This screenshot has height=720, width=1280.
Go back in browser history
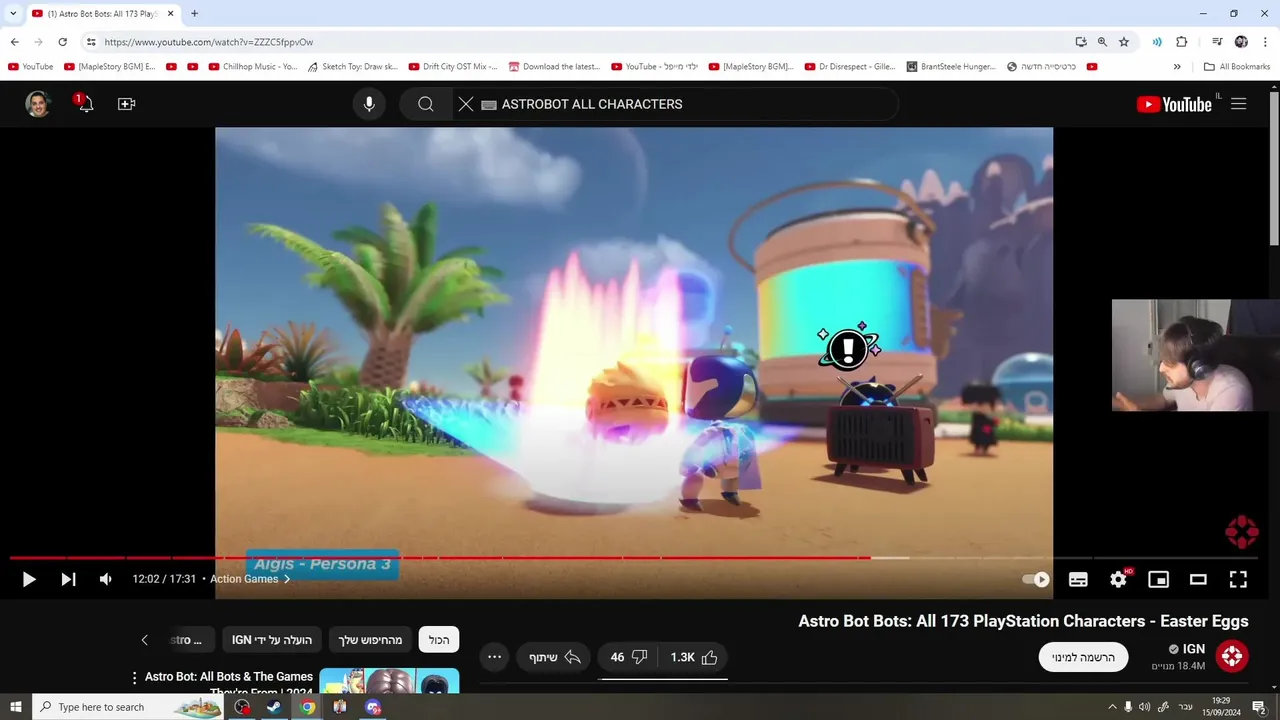15,42
